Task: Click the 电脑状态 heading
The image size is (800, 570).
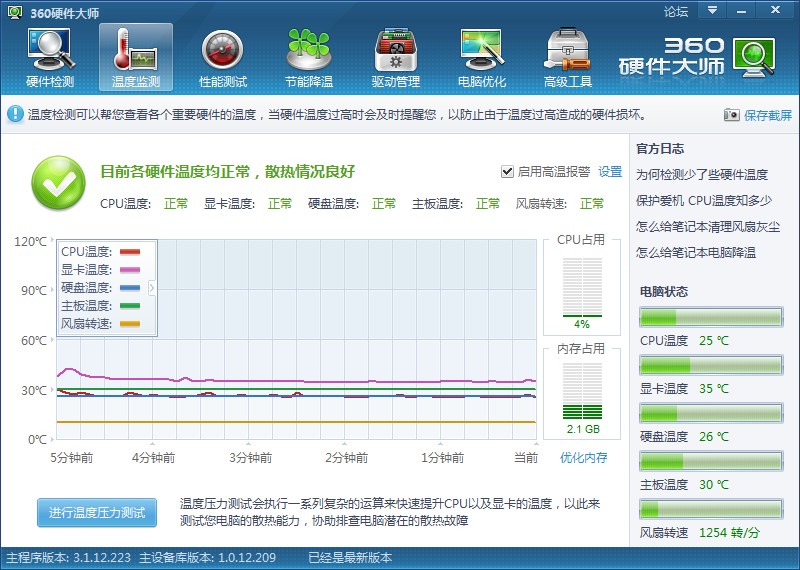Action: 664,291
